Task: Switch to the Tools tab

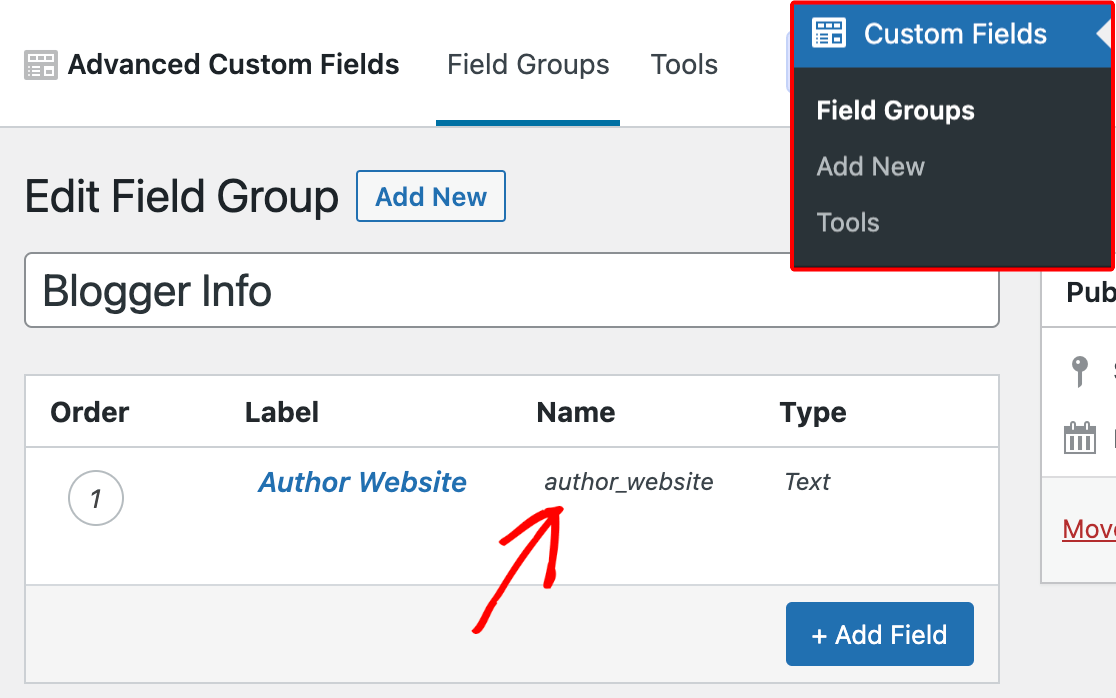Action: (x=684, y=65)
